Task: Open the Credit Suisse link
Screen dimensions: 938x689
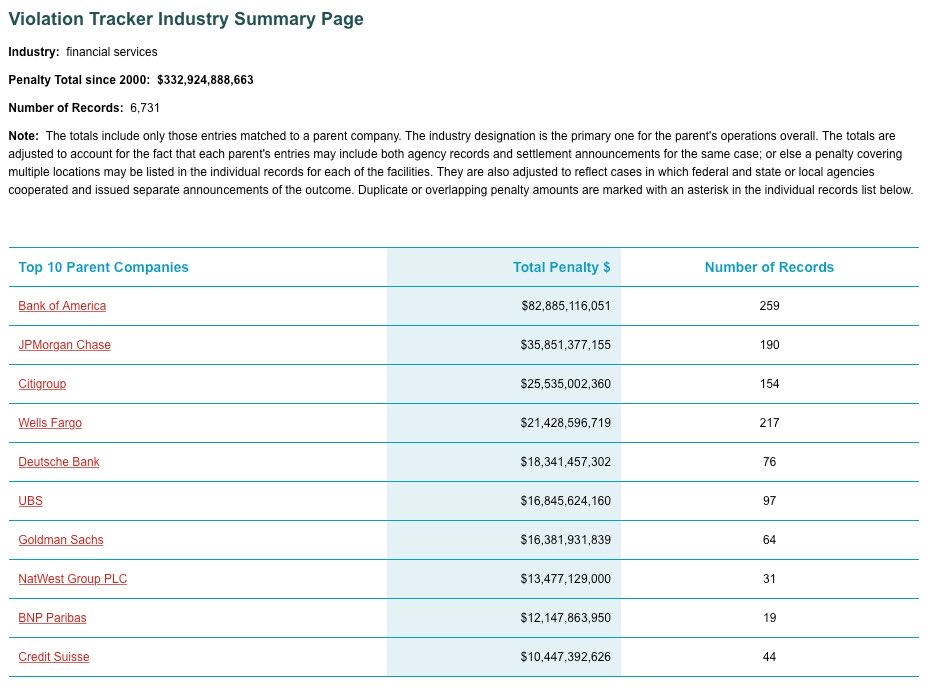Action: (54, 657)
